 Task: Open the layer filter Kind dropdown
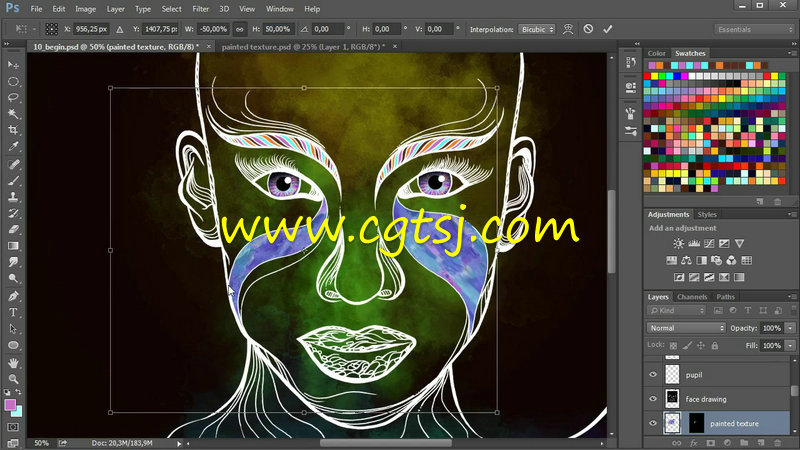tap(677, 310)
